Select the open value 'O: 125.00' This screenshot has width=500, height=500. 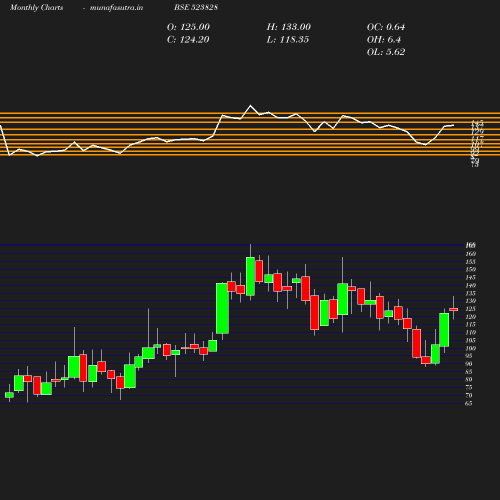(x=188, y=27)
